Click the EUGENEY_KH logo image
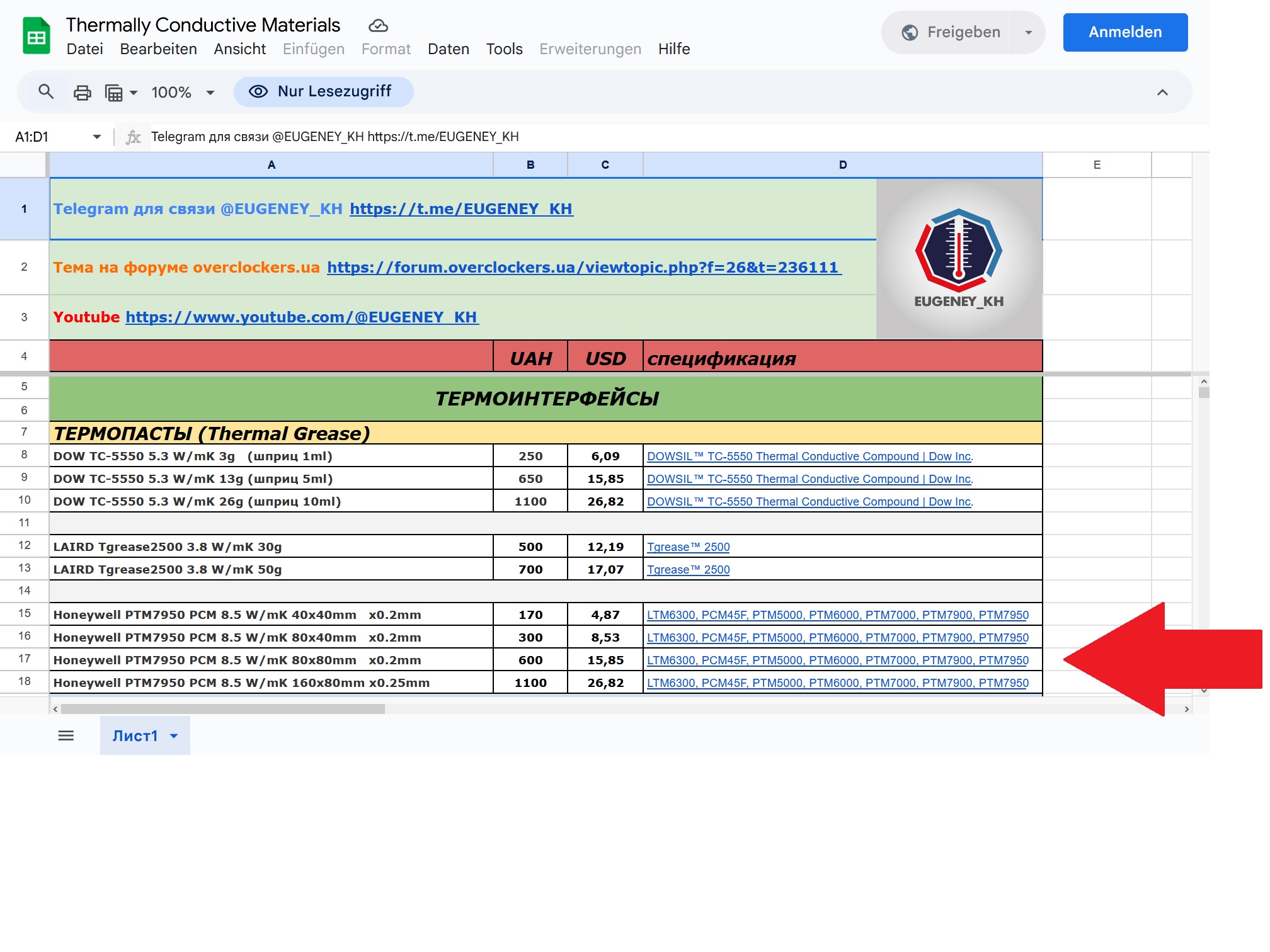1270x952 pixels. tap(959, 259)
